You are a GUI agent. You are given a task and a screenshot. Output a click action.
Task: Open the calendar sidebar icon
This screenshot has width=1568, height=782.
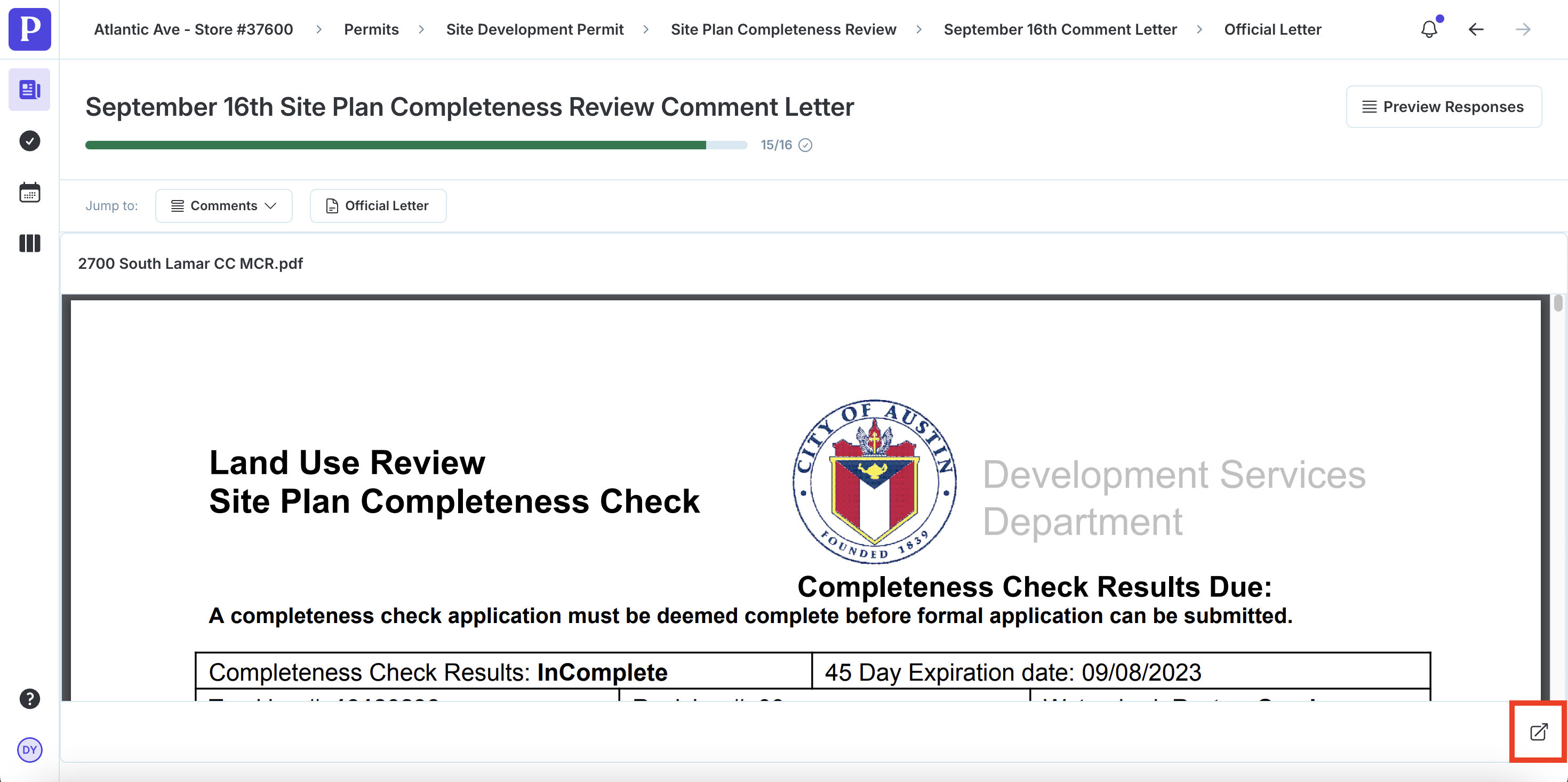coord(29,193)
